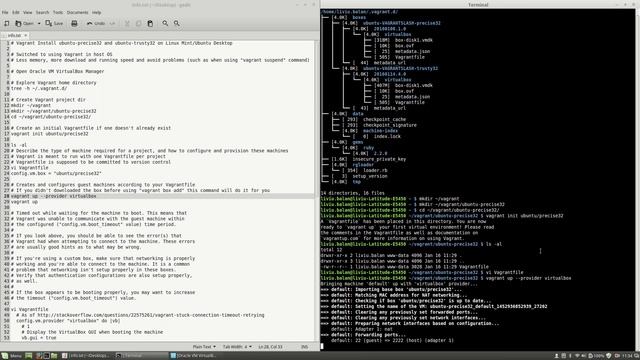
Task: Open the Mint Menu button
Action: pyautogui.click(x=11, y=356)
